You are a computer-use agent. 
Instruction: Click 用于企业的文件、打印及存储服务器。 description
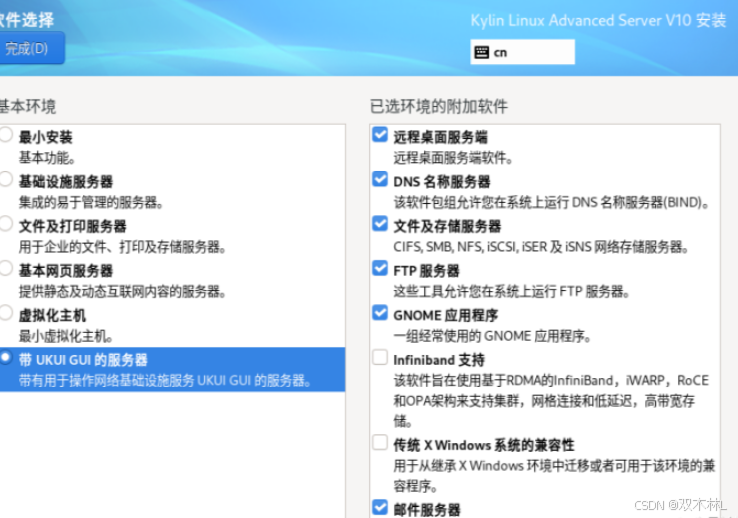[122, 247]
